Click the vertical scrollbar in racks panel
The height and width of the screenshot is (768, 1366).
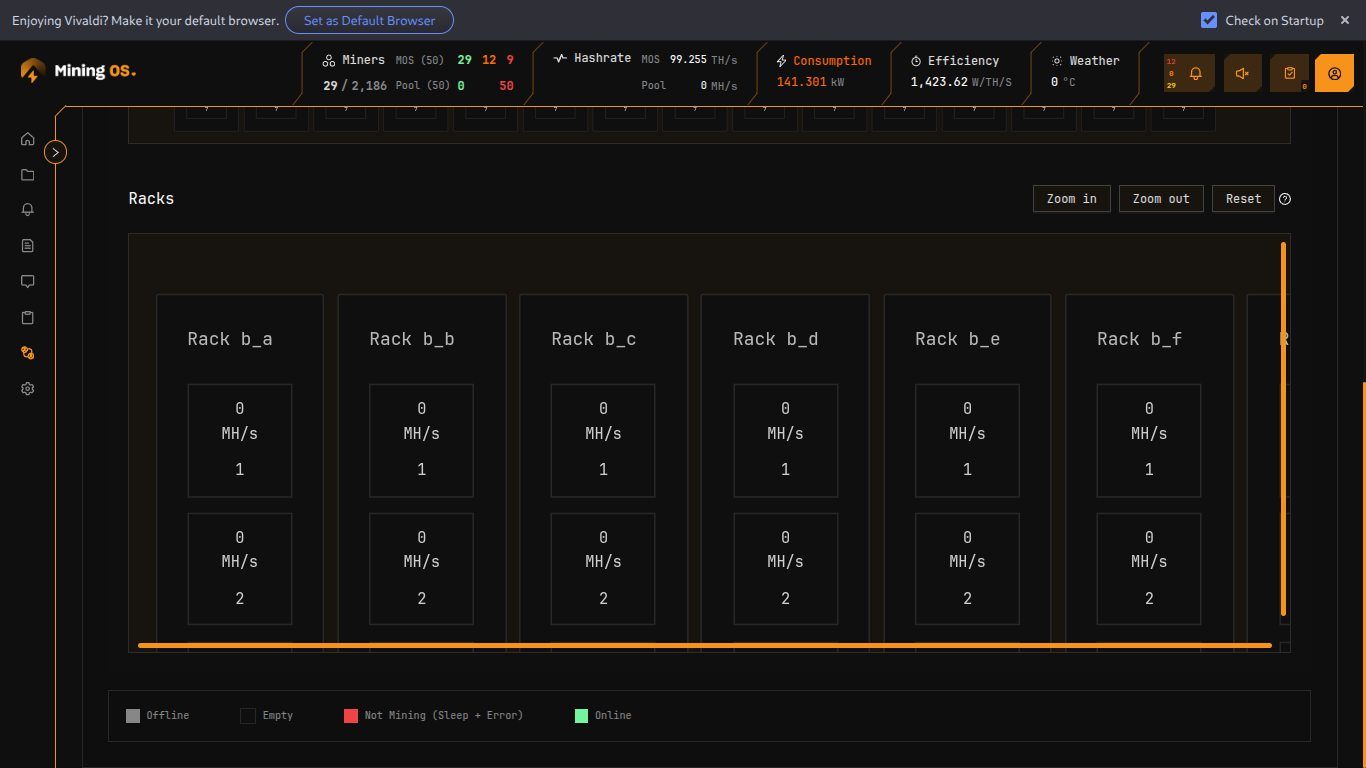[x=1284, y=428]
